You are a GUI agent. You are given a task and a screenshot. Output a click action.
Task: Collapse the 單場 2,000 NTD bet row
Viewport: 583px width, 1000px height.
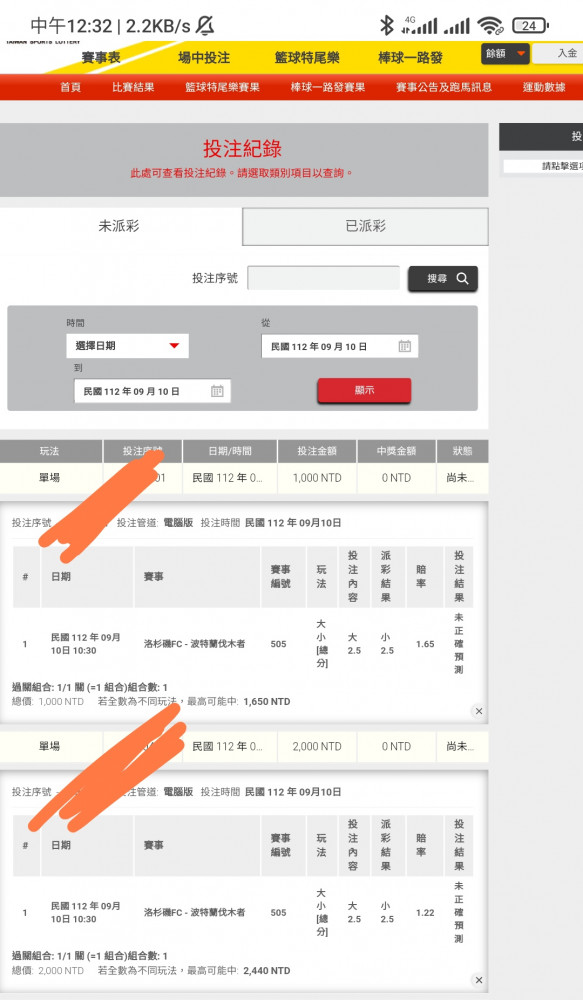click(x=244, y=746)
